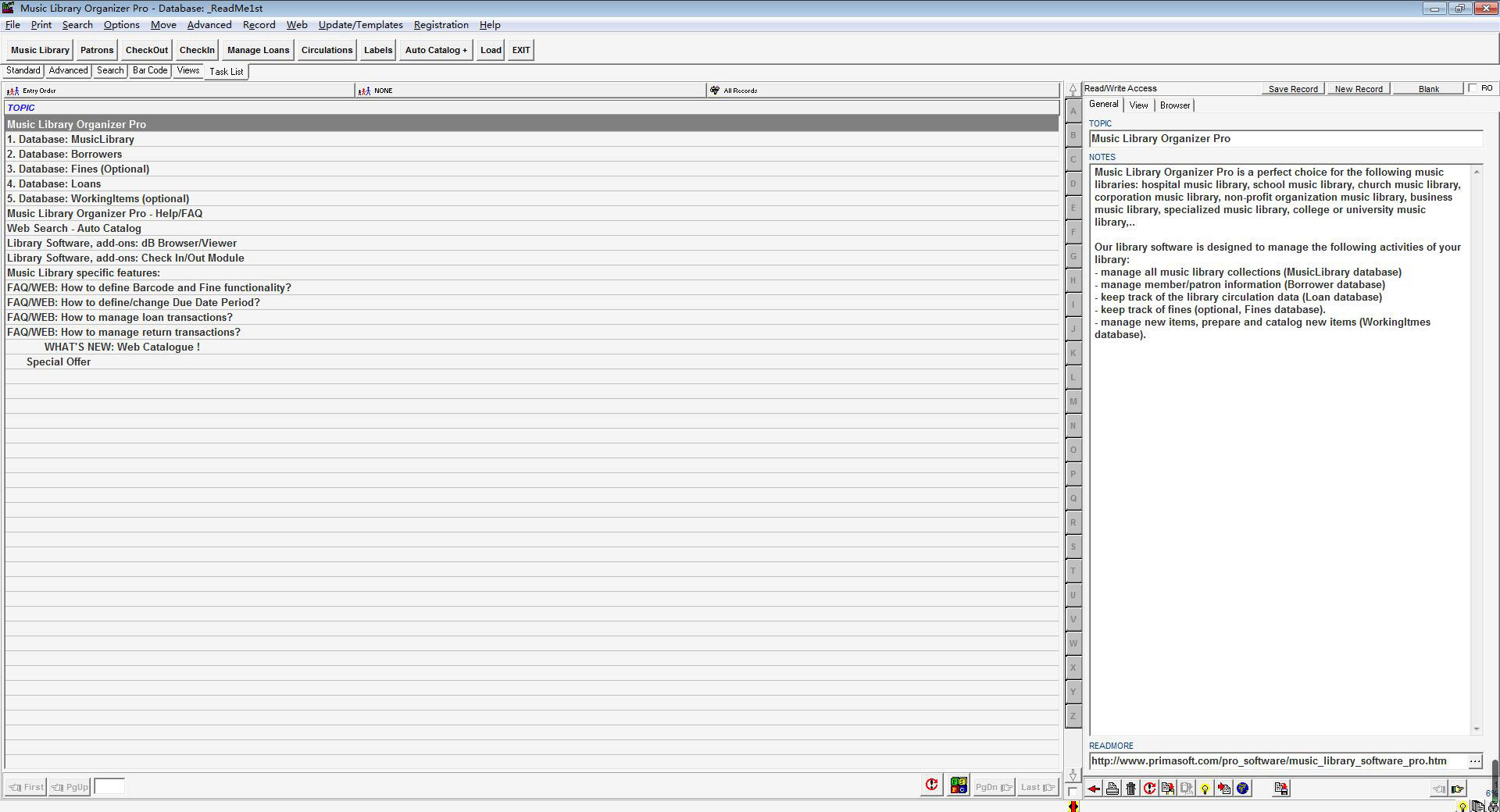Click the New Record button
This screenshot has height=812, width=1500.
(1359, 89)
